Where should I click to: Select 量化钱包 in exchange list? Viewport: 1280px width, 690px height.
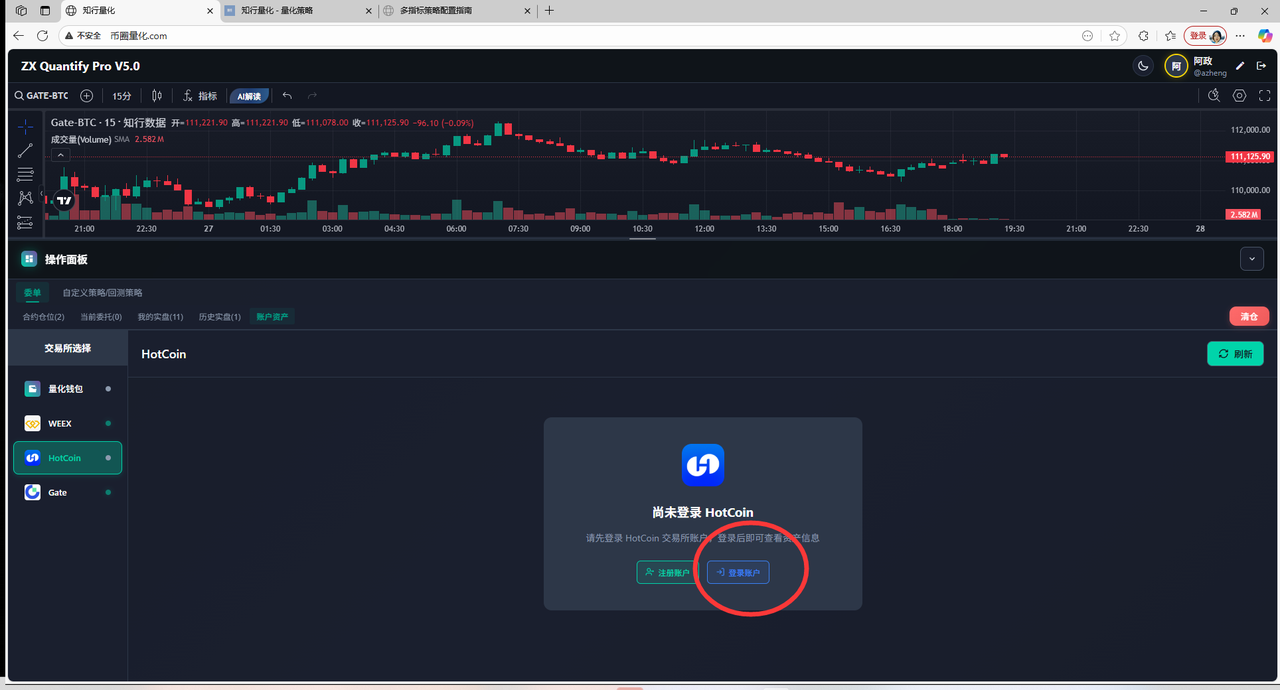[67, 388]
